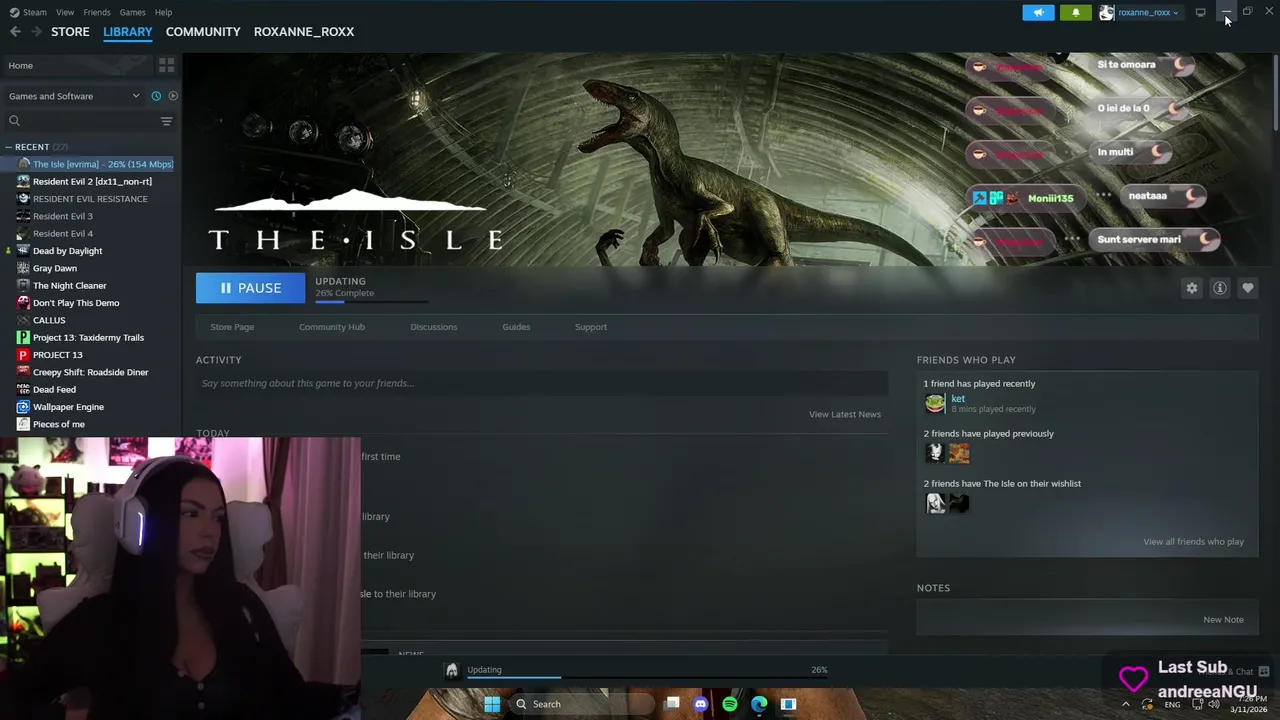Open Discord from the taskbar
This screenshot has width=1280, height=720.
point(701,704)
